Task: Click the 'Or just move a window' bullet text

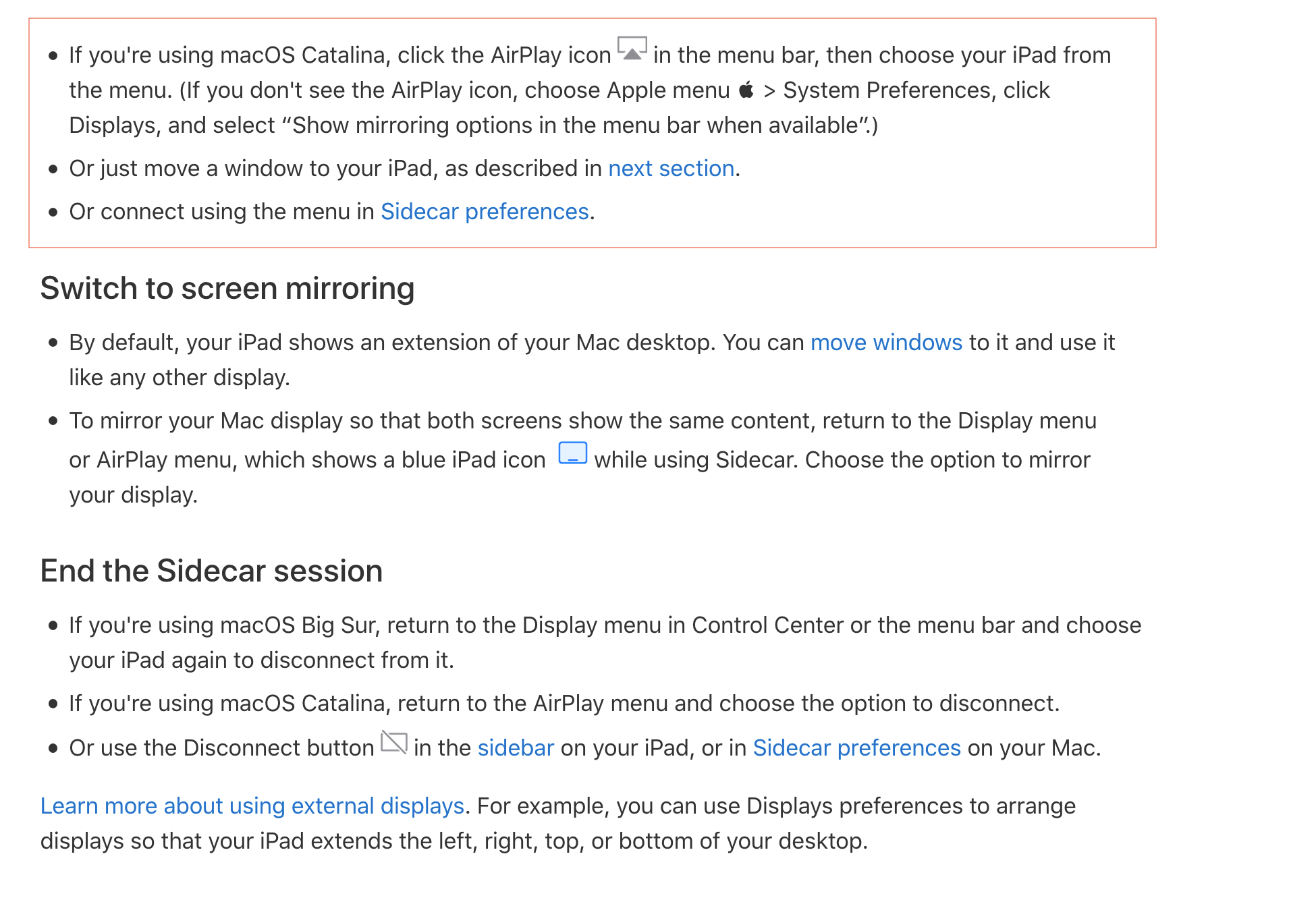Action: point(405,168)
